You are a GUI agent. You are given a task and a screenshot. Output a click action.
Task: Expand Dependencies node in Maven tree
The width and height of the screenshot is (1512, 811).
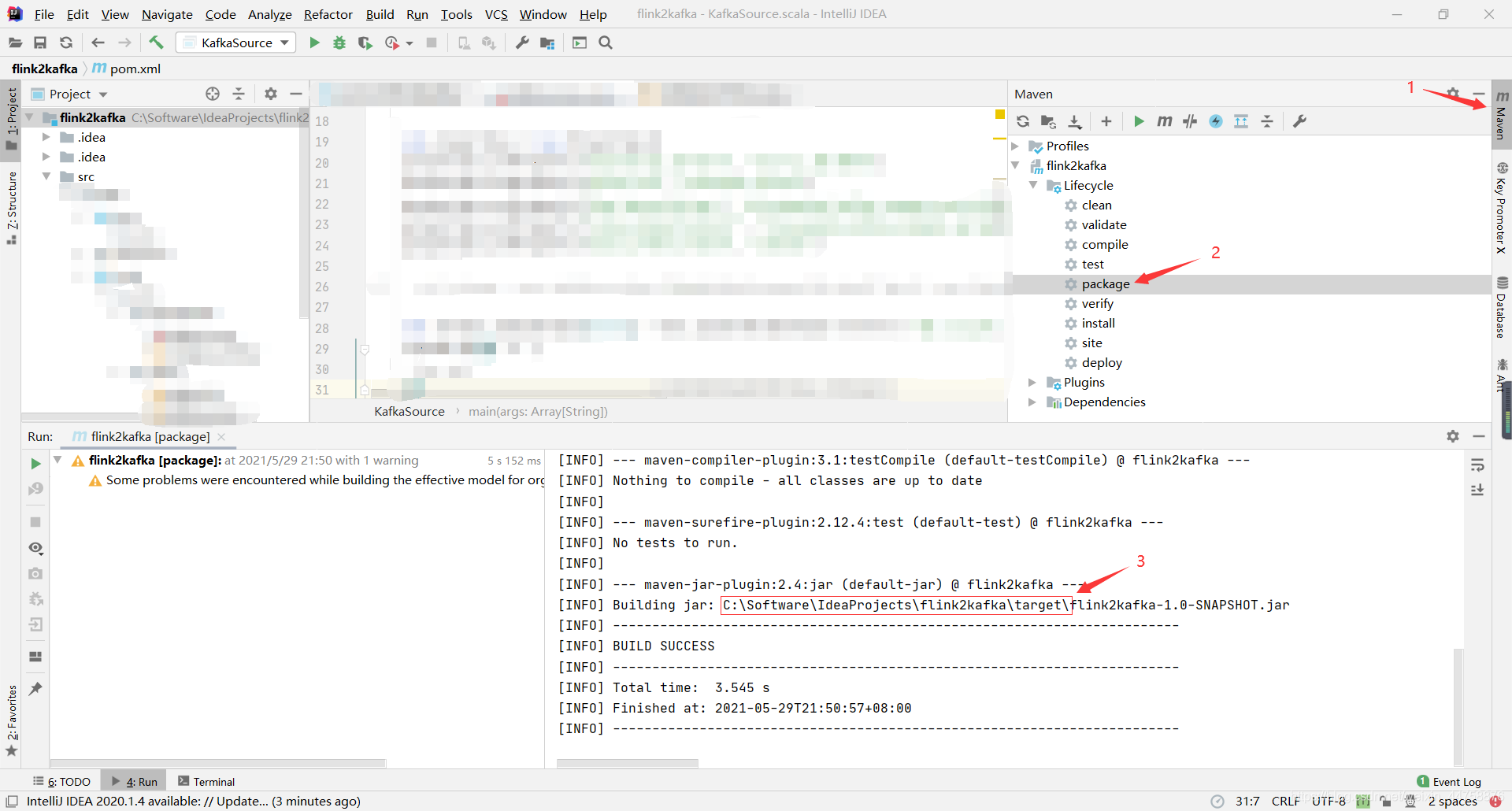coord(1032,402)
